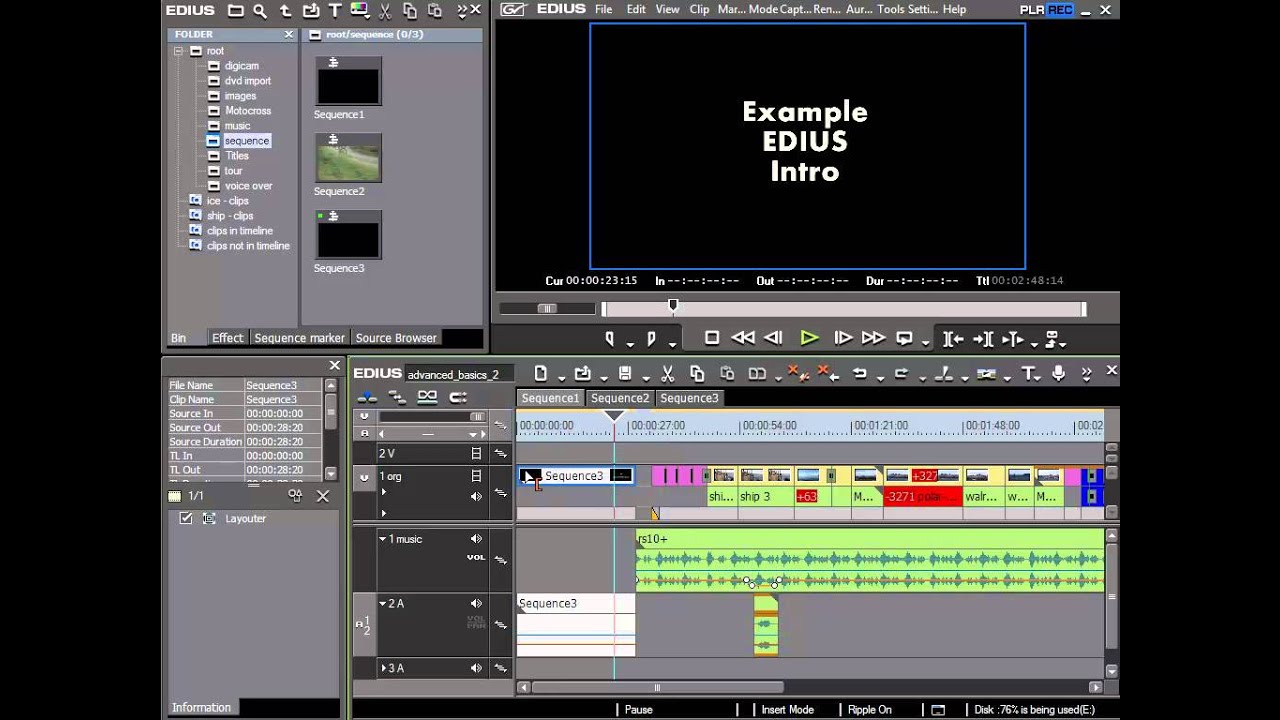Start playback with the green Play button
The image size is (1280, 720).
[810, 339]
